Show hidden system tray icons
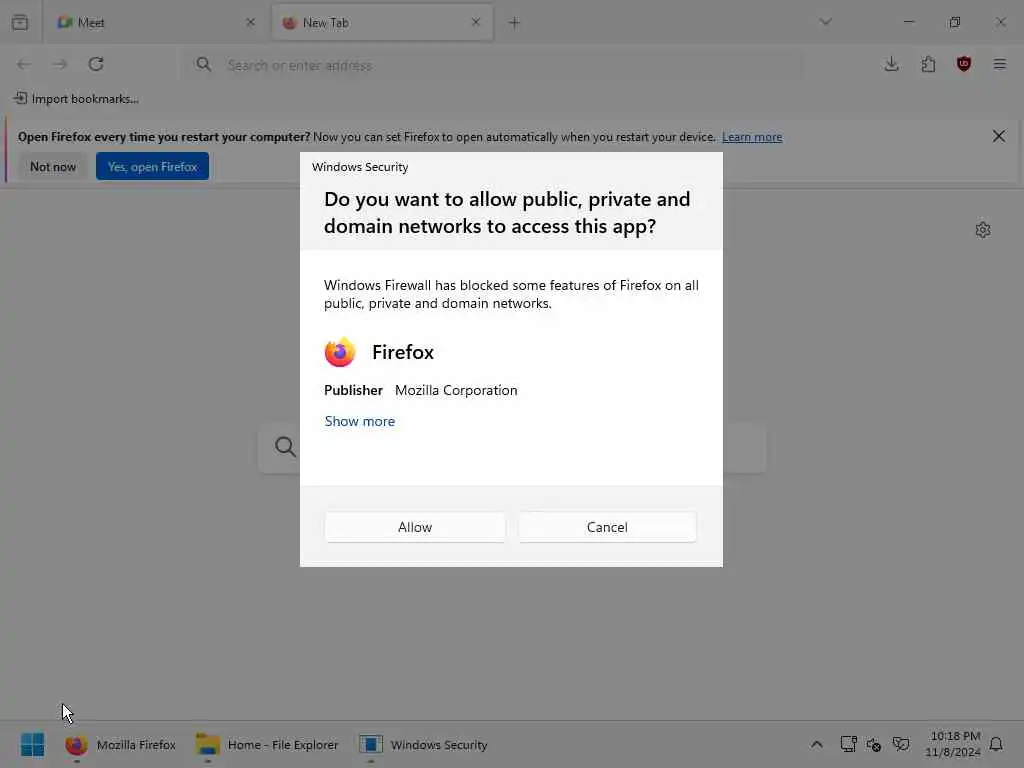 [x=816, y=744]
